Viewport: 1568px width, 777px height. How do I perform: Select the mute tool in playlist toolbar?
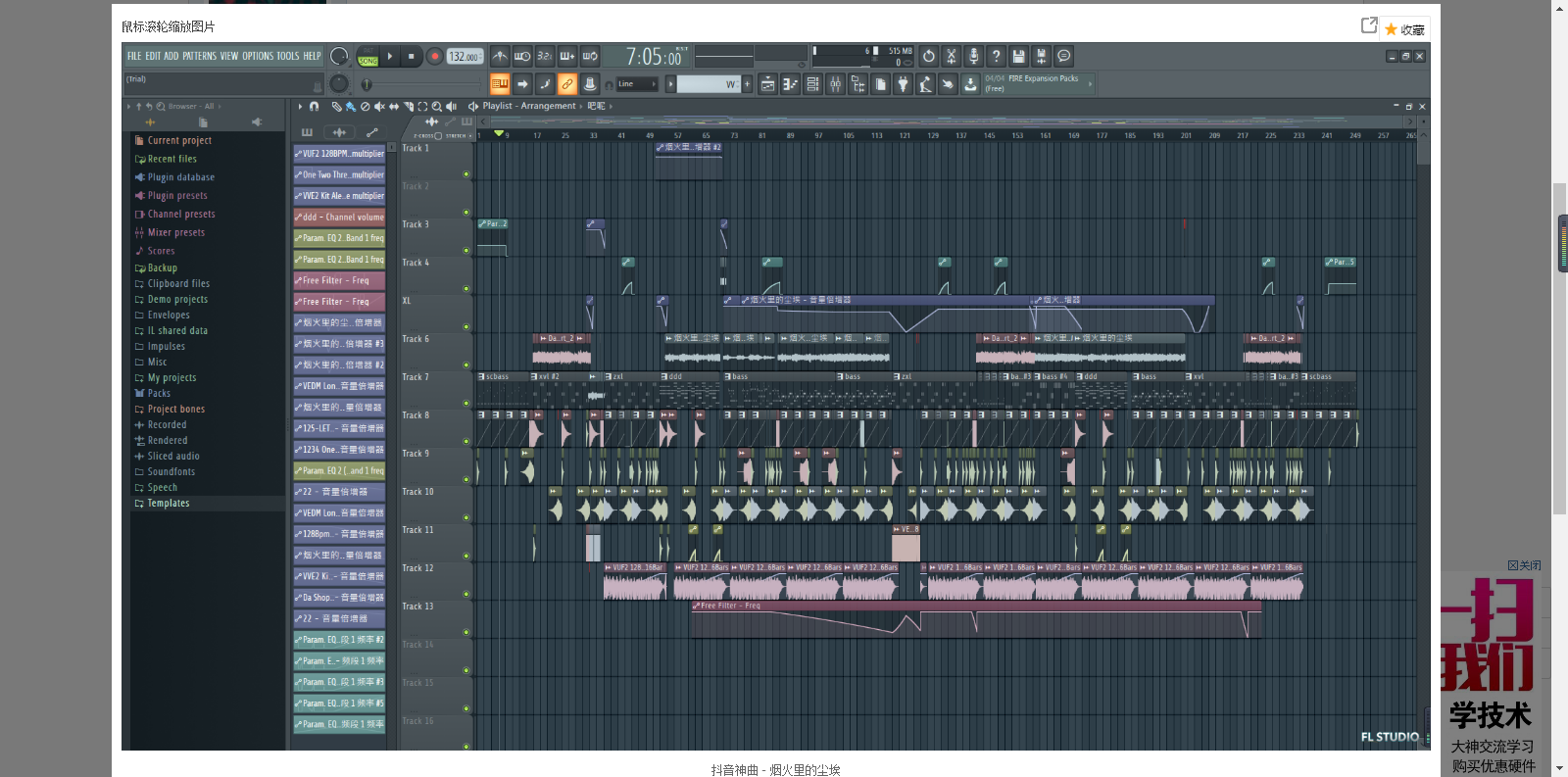click(378, 107)
